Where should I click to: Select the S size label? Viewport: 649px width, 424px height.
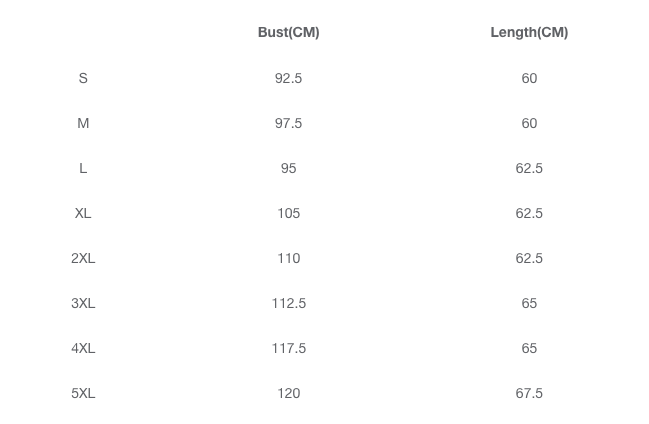(x=83, y=78)
